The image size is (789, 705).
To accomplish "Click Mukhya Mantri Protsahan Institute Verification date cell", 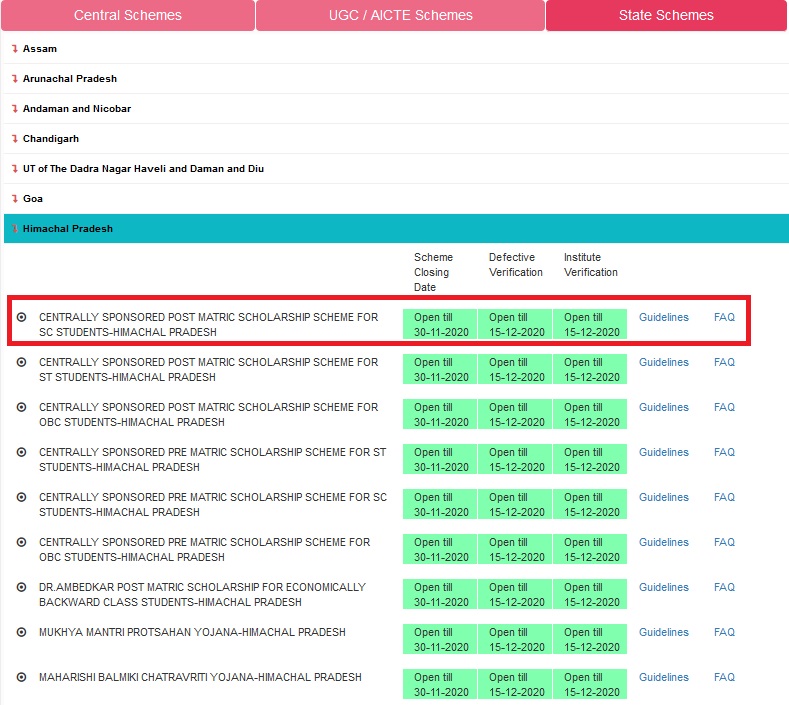I will [x=590, y=640].
